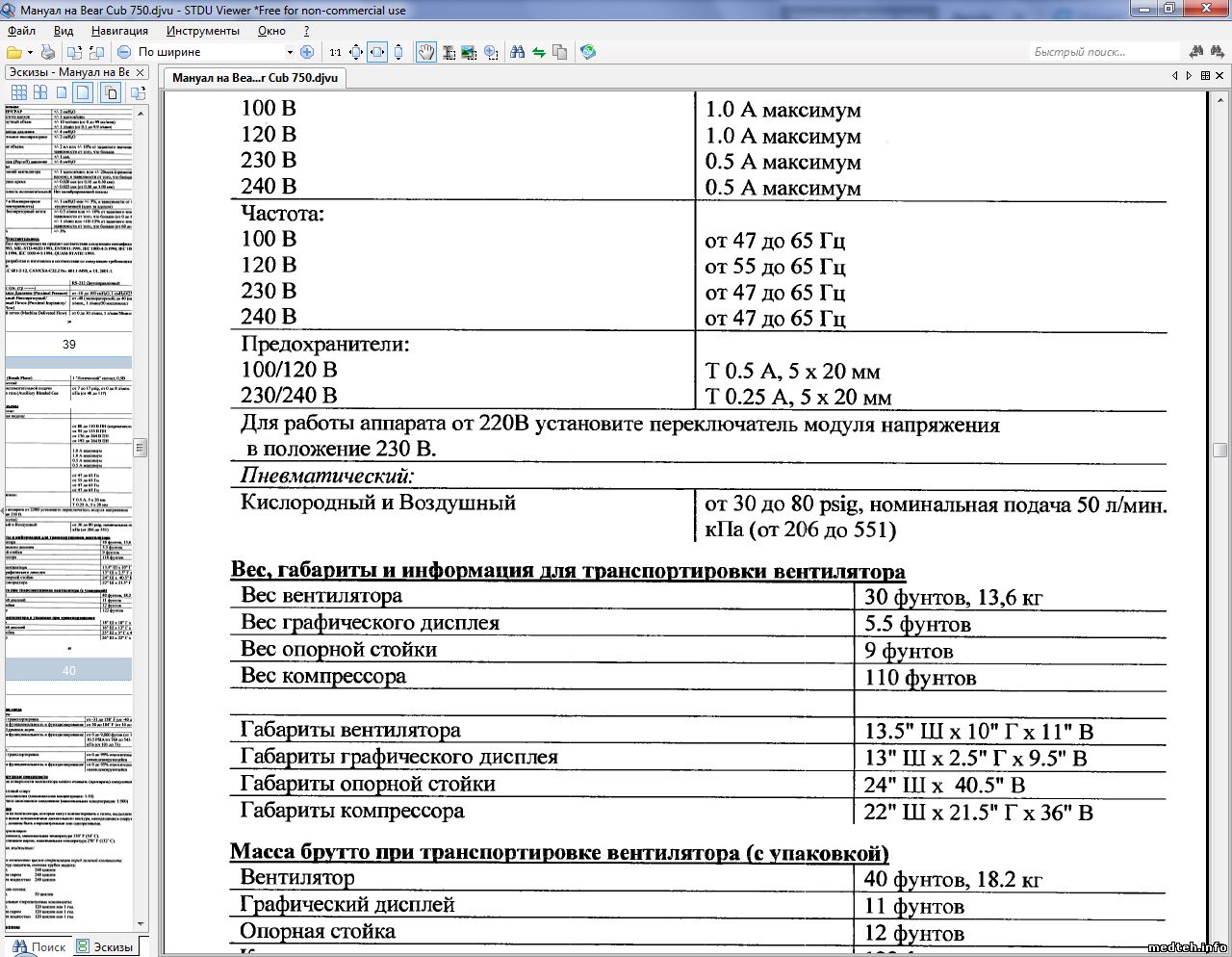Set zoom to actual size 1:1
Screen dimensions: 1232x957
[x=335, y=52]
